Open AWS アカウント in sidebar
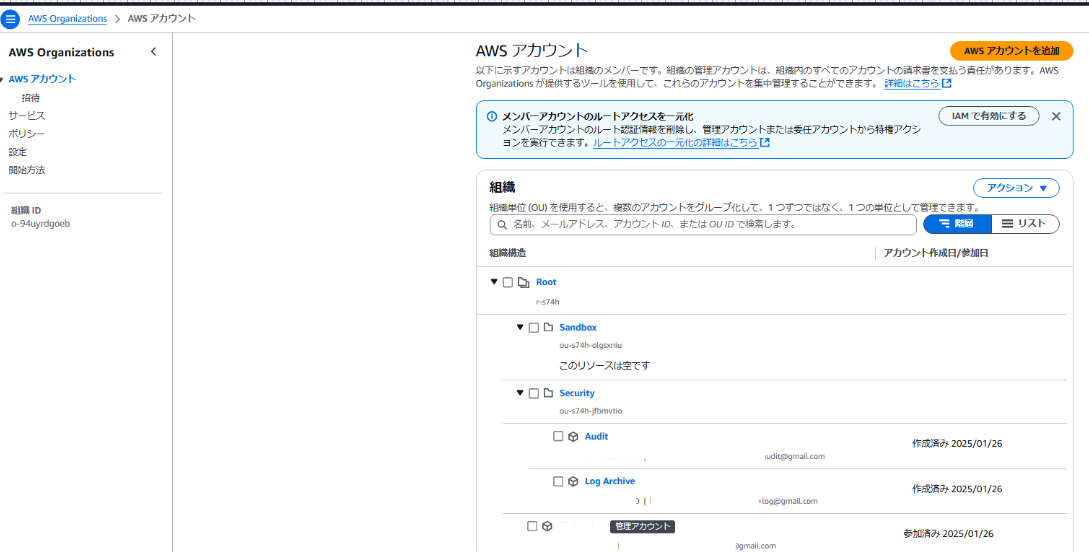 [42, 79]
